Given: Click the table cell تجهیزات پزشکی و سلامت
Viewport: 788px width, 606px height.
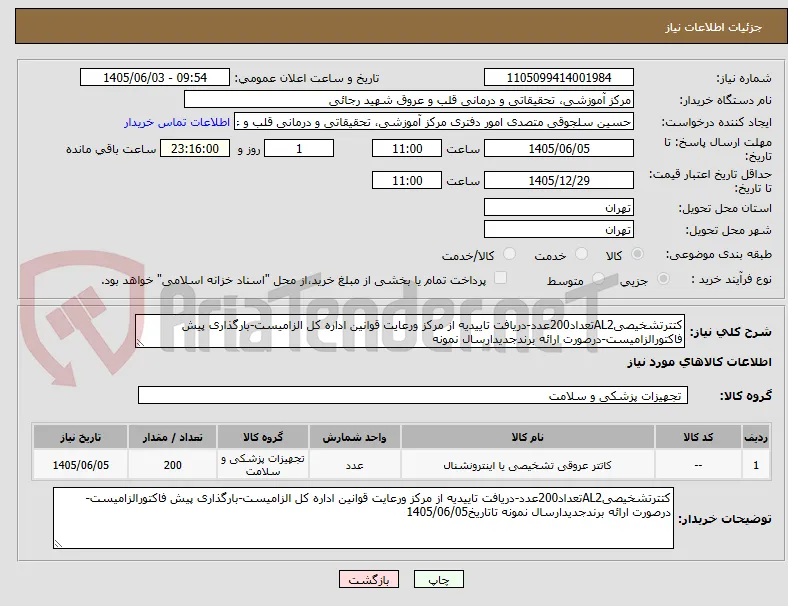Looking at the screenshot, I should [x=263, y=465].
